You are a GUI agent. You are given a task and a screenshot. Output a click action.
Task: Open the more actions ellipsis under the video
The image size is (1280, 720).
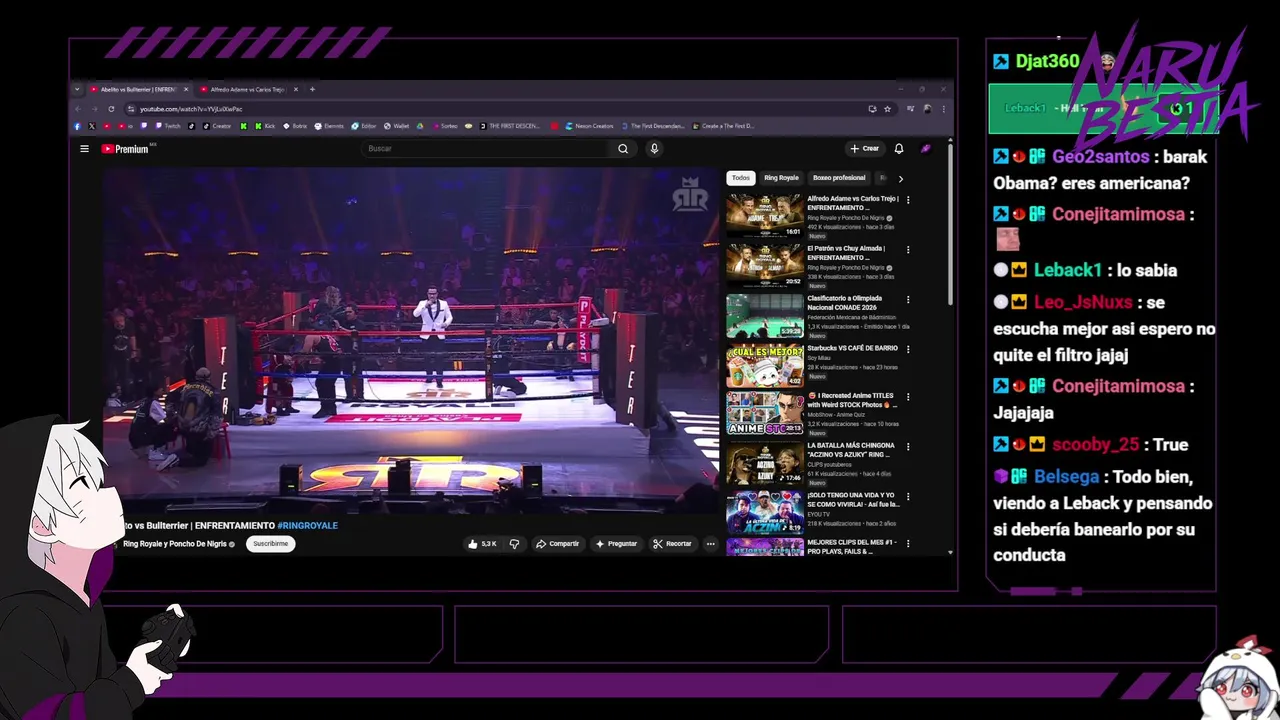pyautogui.click(x=711, y=544)
